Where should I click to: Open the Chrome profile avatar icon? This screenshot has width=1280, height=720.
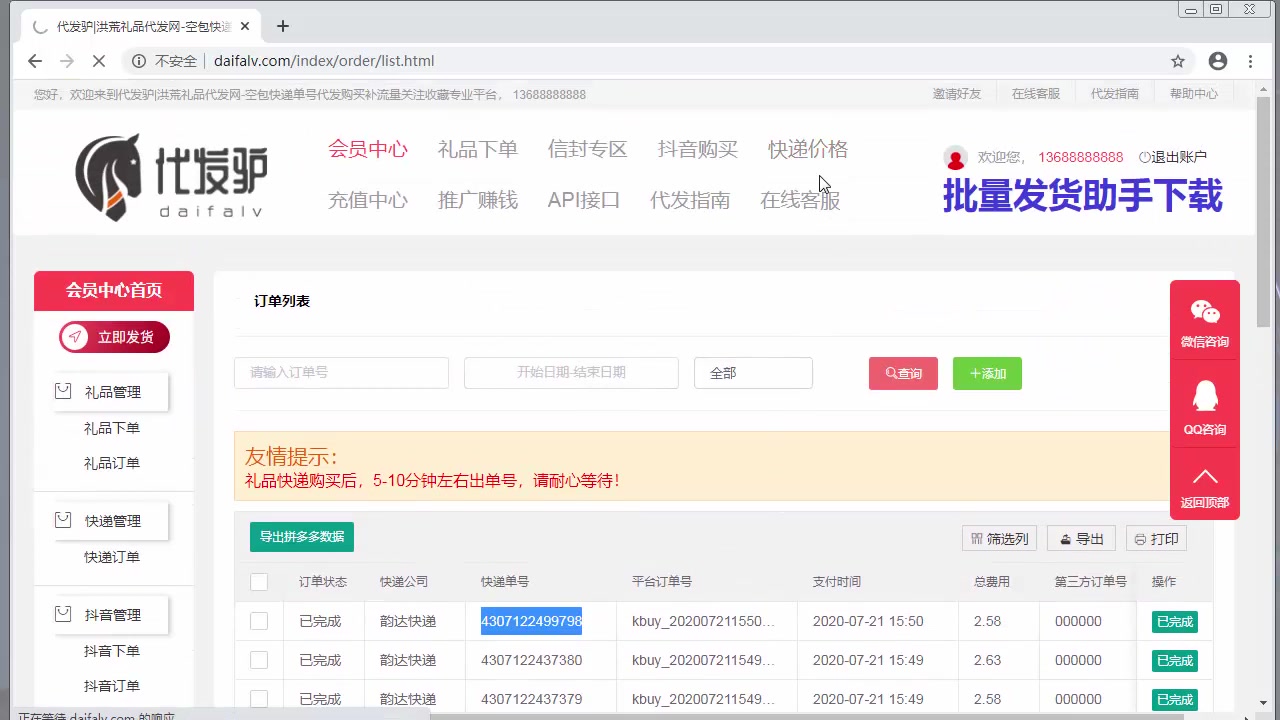pyautogui.click(x=1218, y=61)
